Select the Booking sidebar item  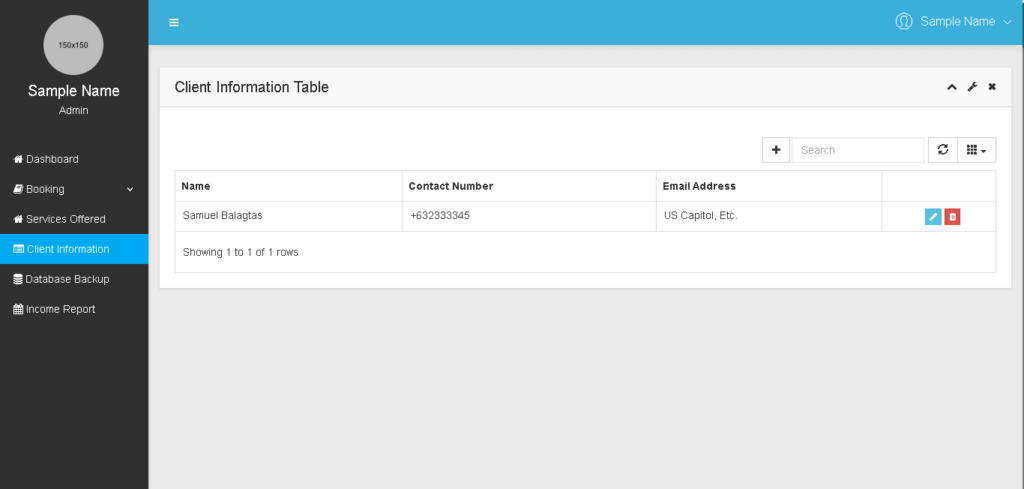click(74, 189)
